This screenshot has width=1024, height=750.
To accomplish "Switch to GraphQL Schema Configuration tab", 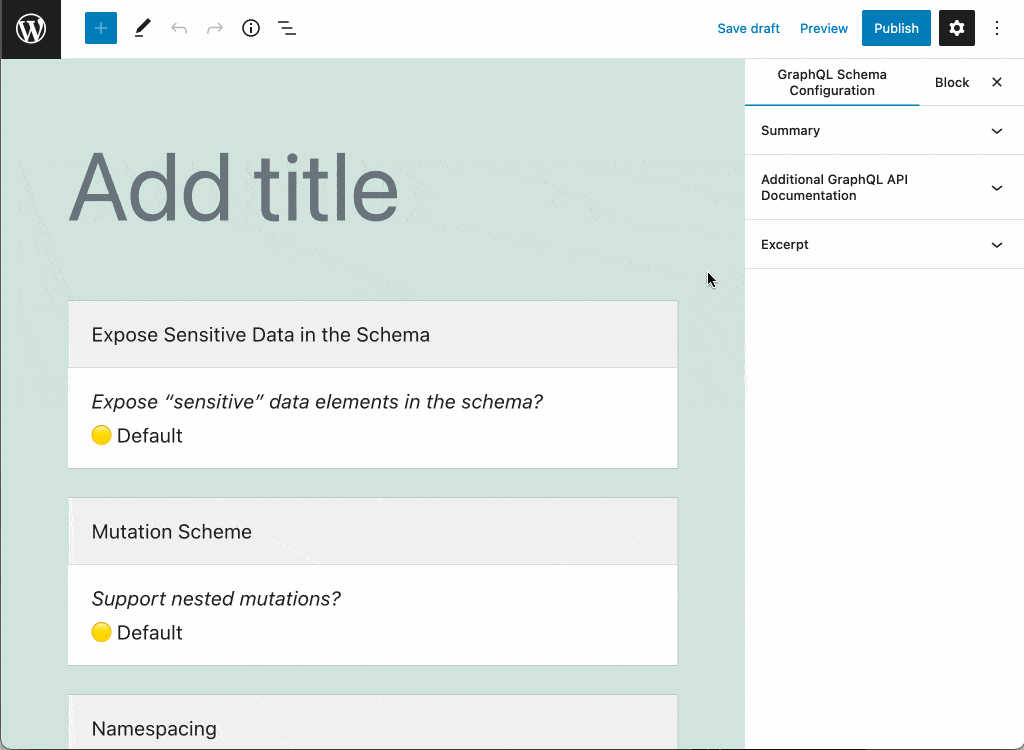I will (831, 82).
